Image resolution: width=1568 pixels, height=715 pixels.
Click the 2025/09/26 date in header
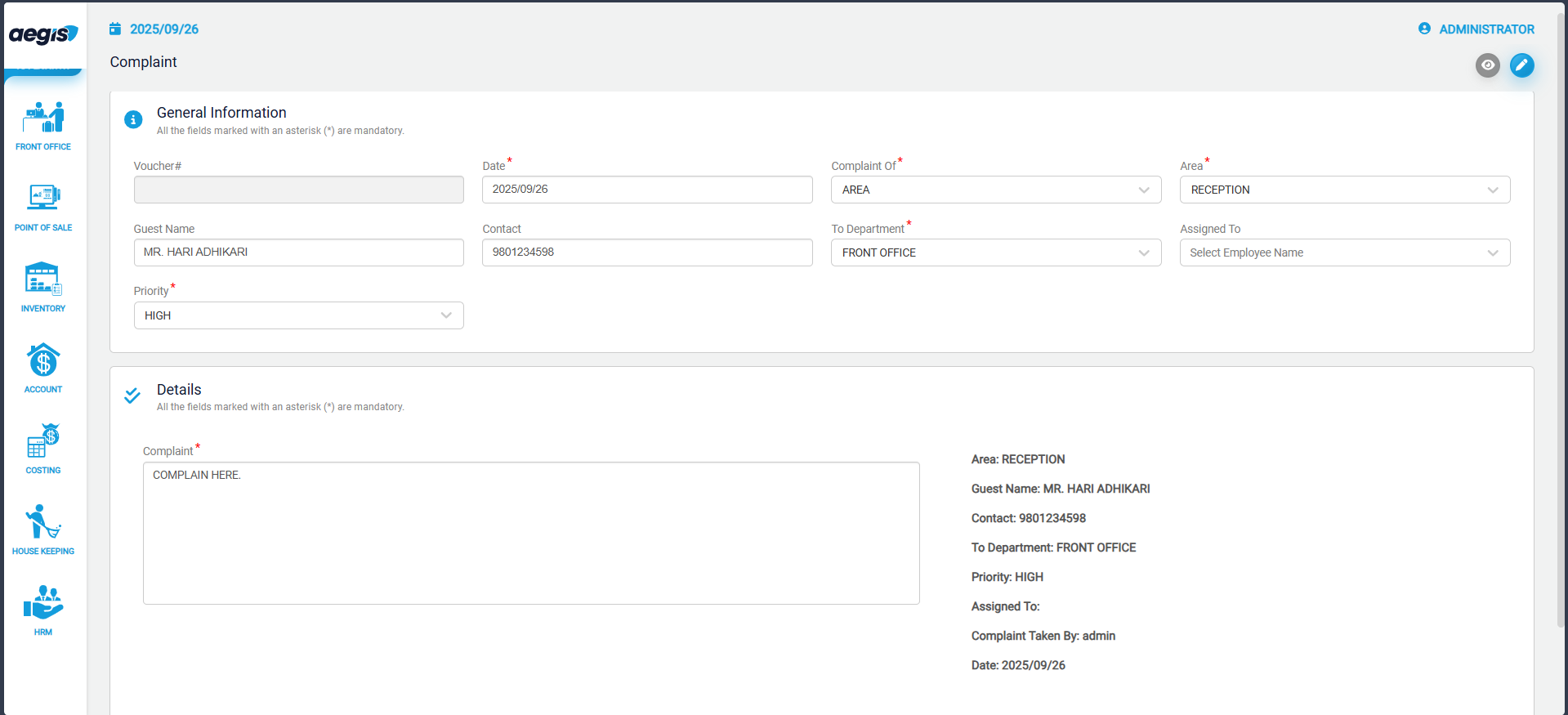coord(163,29)
